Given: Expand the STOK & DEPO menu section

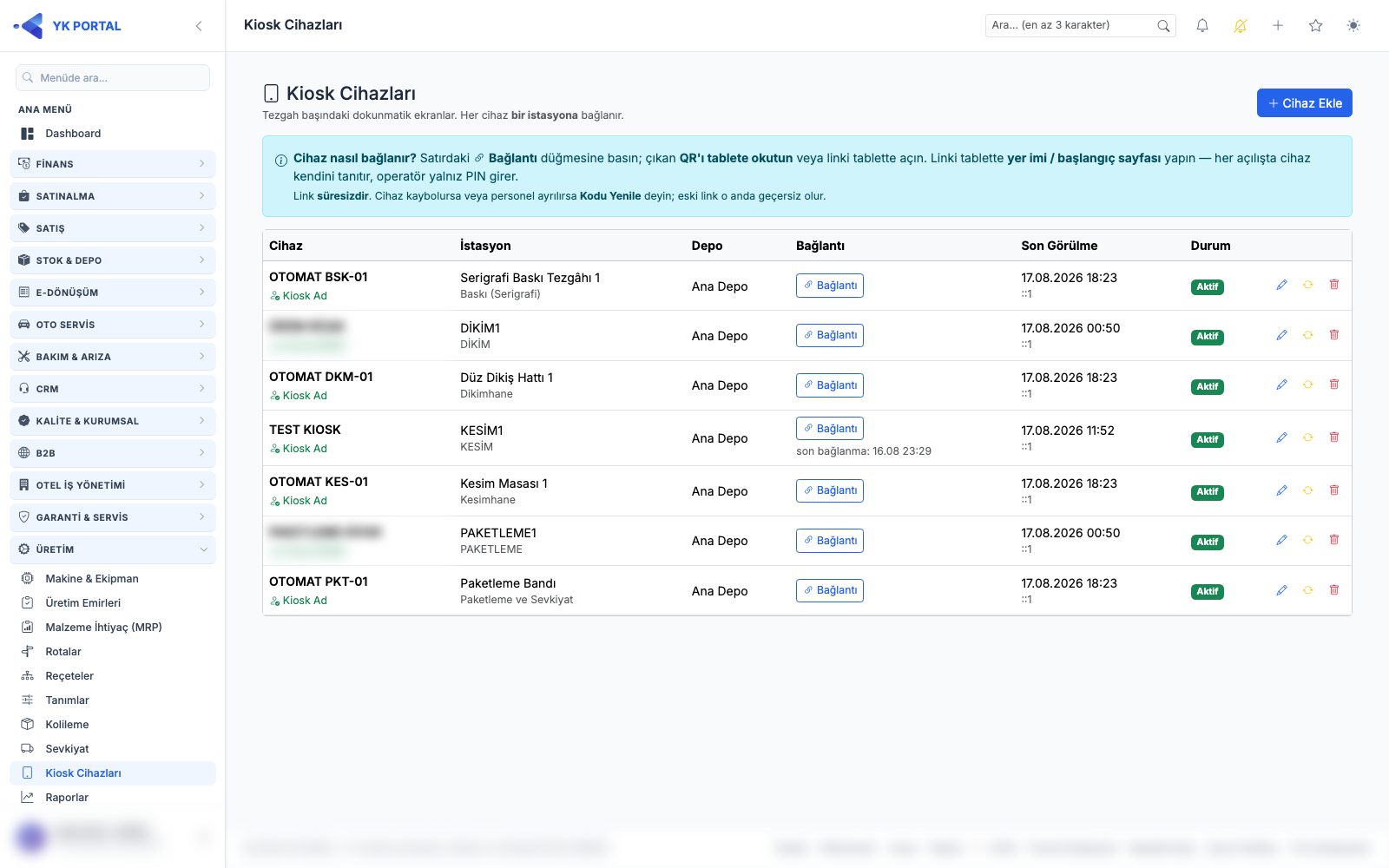Looking at the screenshot, I should (x=113, y=260).
